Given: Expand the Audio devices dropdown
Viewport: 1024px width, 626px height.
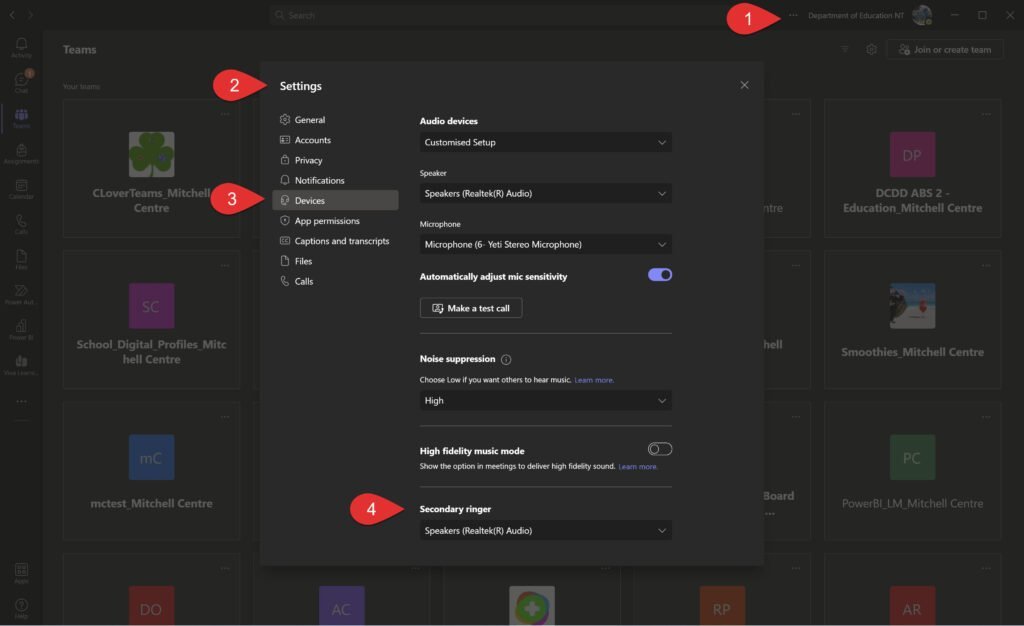Looking at the screenshot, I should 545,142.
